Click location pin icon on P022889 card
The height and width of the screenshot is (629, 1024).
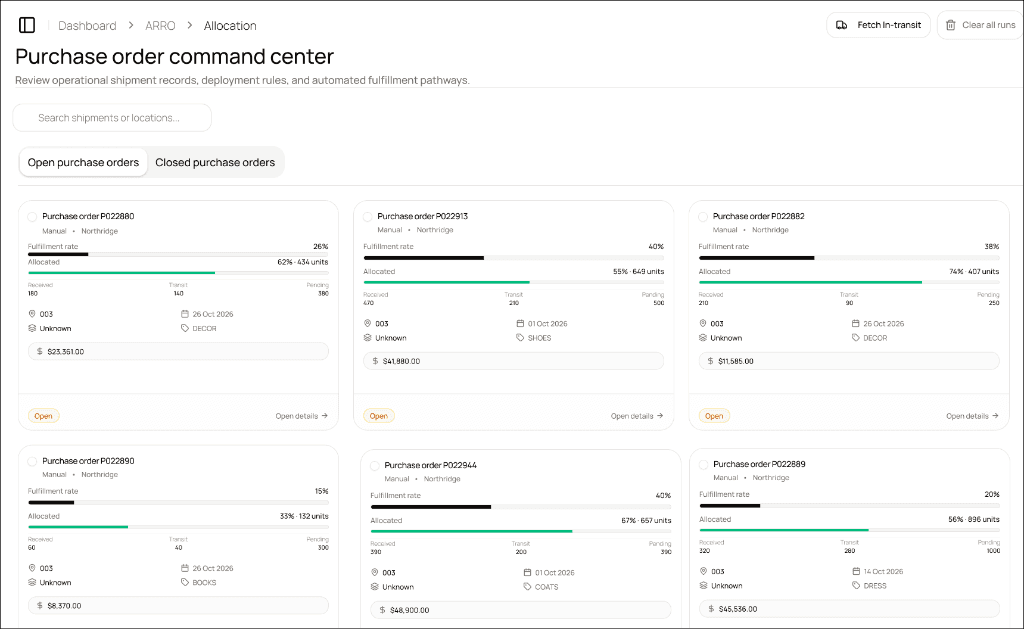(x=703, y=571)
